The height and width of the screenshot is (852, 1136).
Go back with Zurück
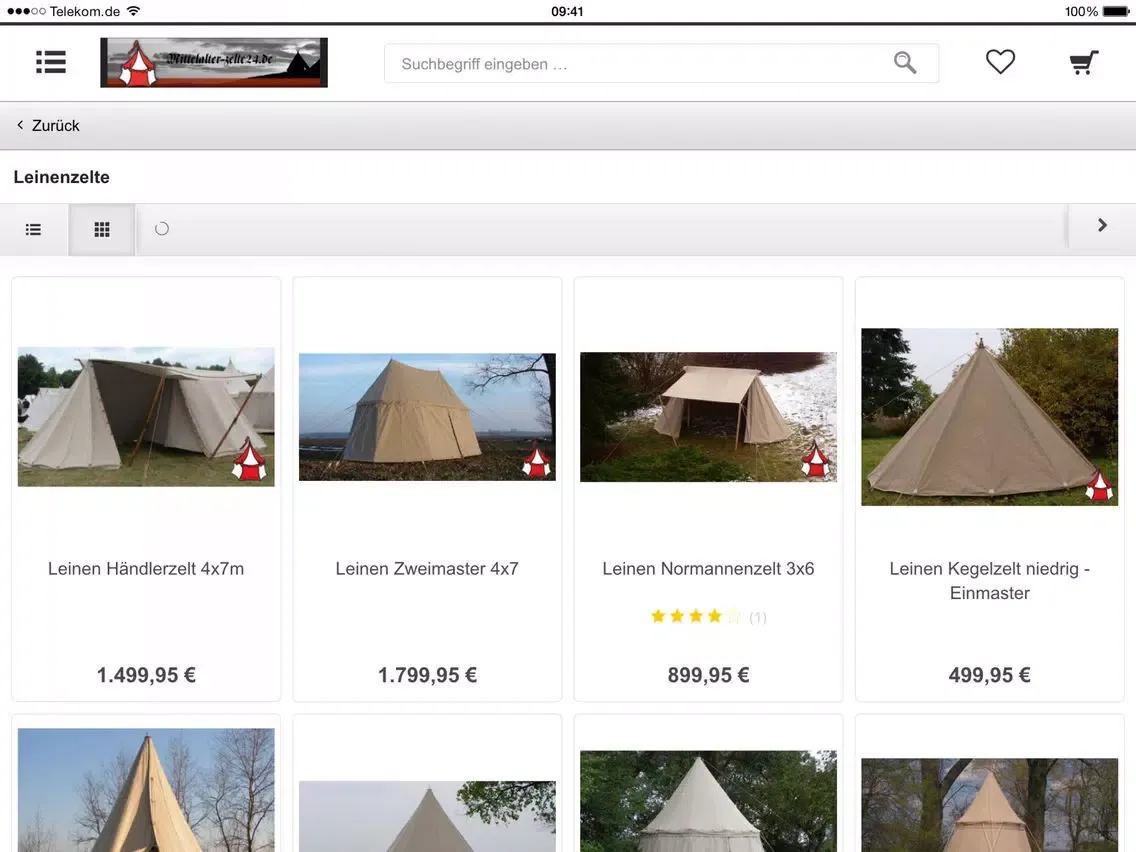pyautogui.click(x=48, y=125)
